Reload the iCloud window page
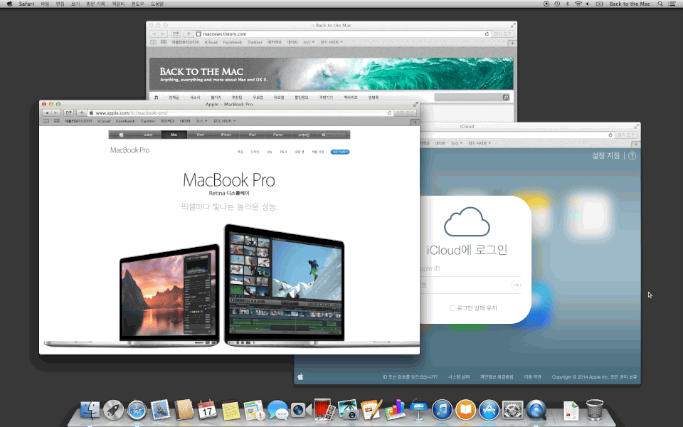683x427 pixels. tap(610, 135)
